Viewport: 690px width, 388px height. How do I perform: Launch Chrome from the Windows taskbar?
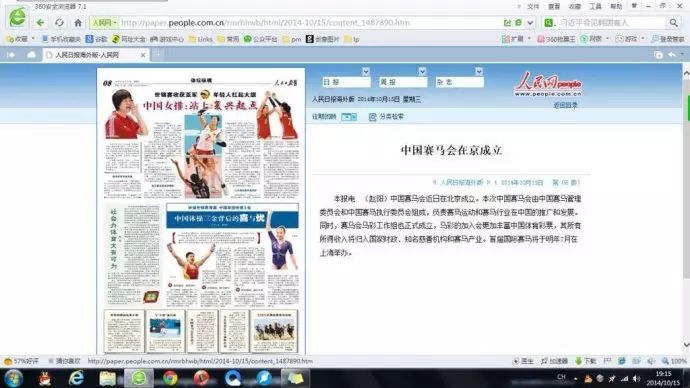click(170, 378)
